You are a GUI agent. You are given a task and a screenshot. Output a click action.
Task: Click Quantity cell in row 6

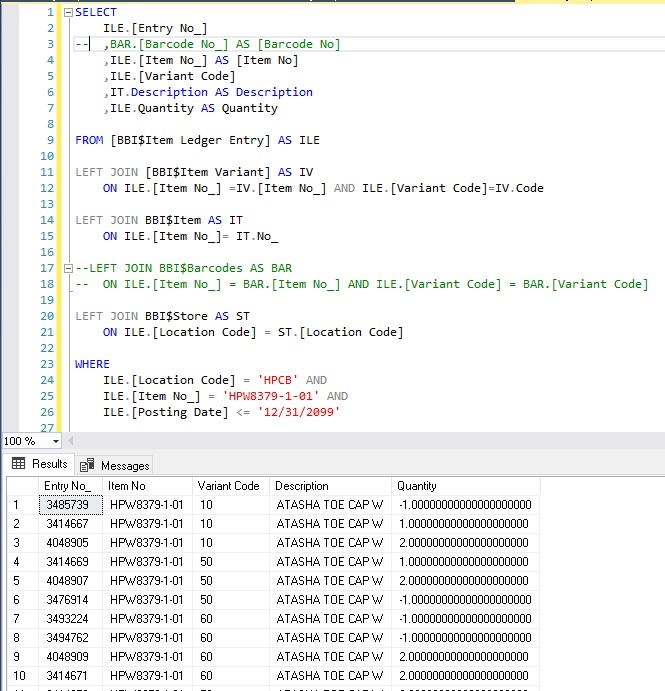coord(466,599)
